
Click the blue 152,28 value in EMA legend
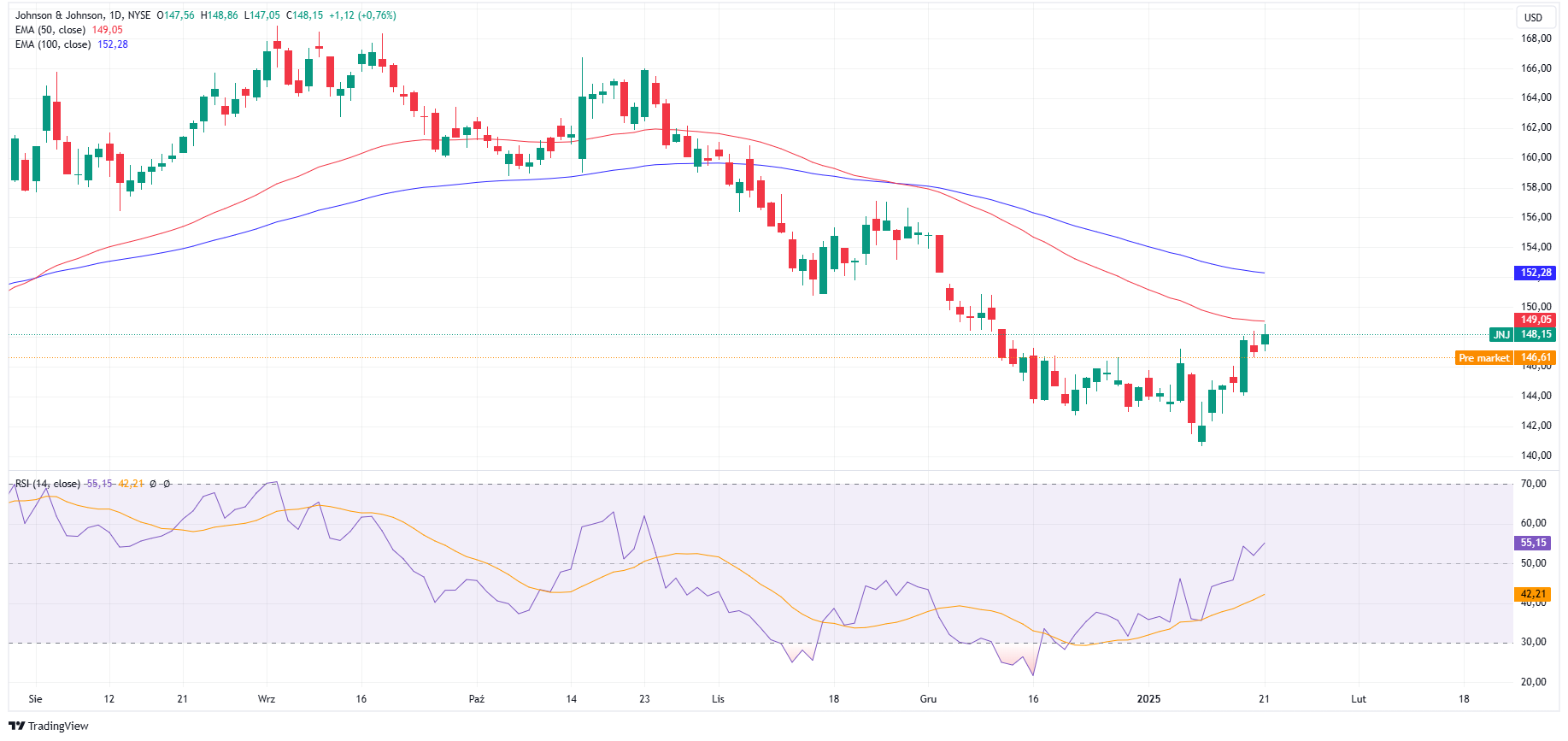[113, 44]
